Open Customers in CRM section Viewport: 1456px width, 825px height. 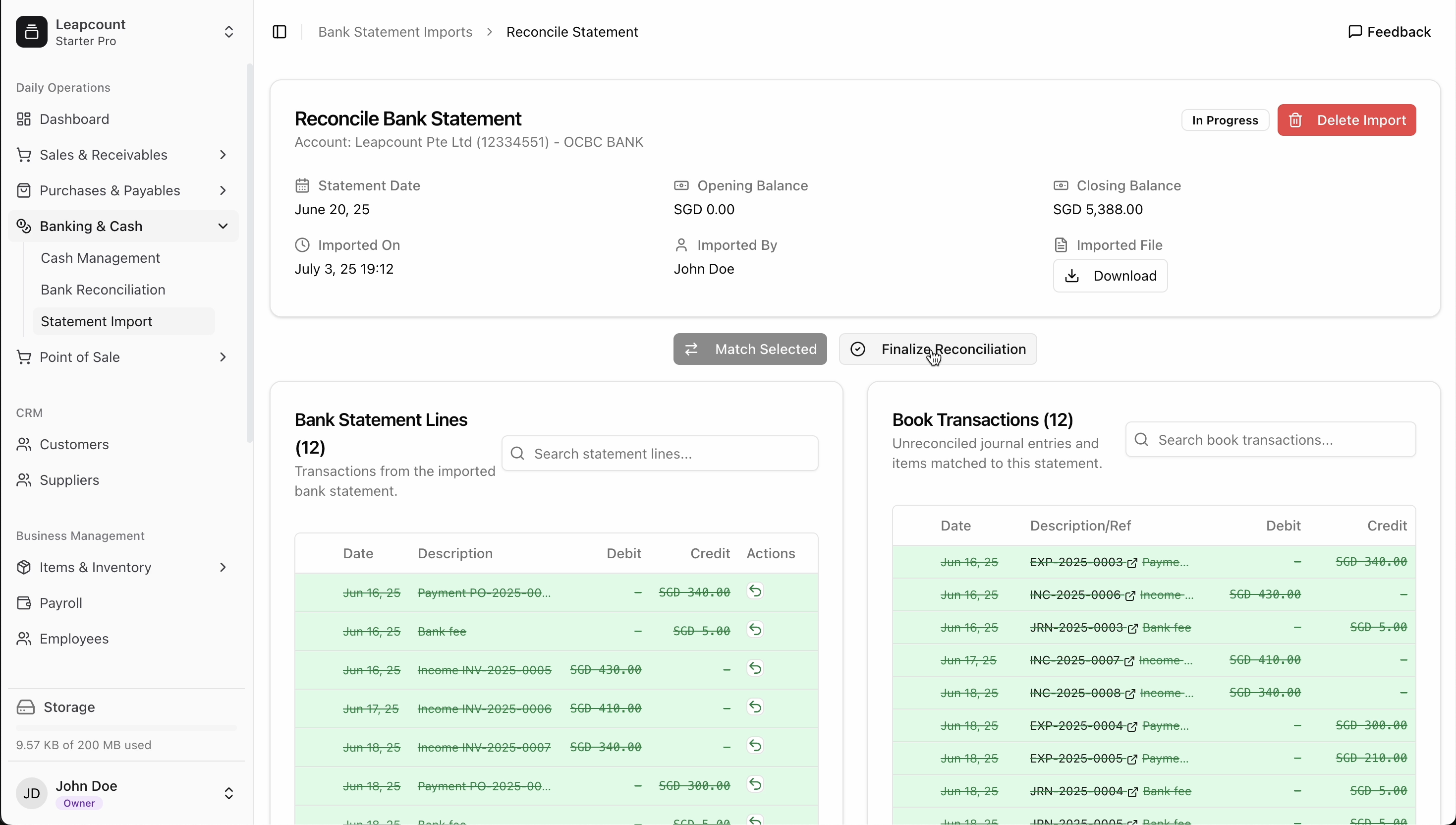[123, 444]
